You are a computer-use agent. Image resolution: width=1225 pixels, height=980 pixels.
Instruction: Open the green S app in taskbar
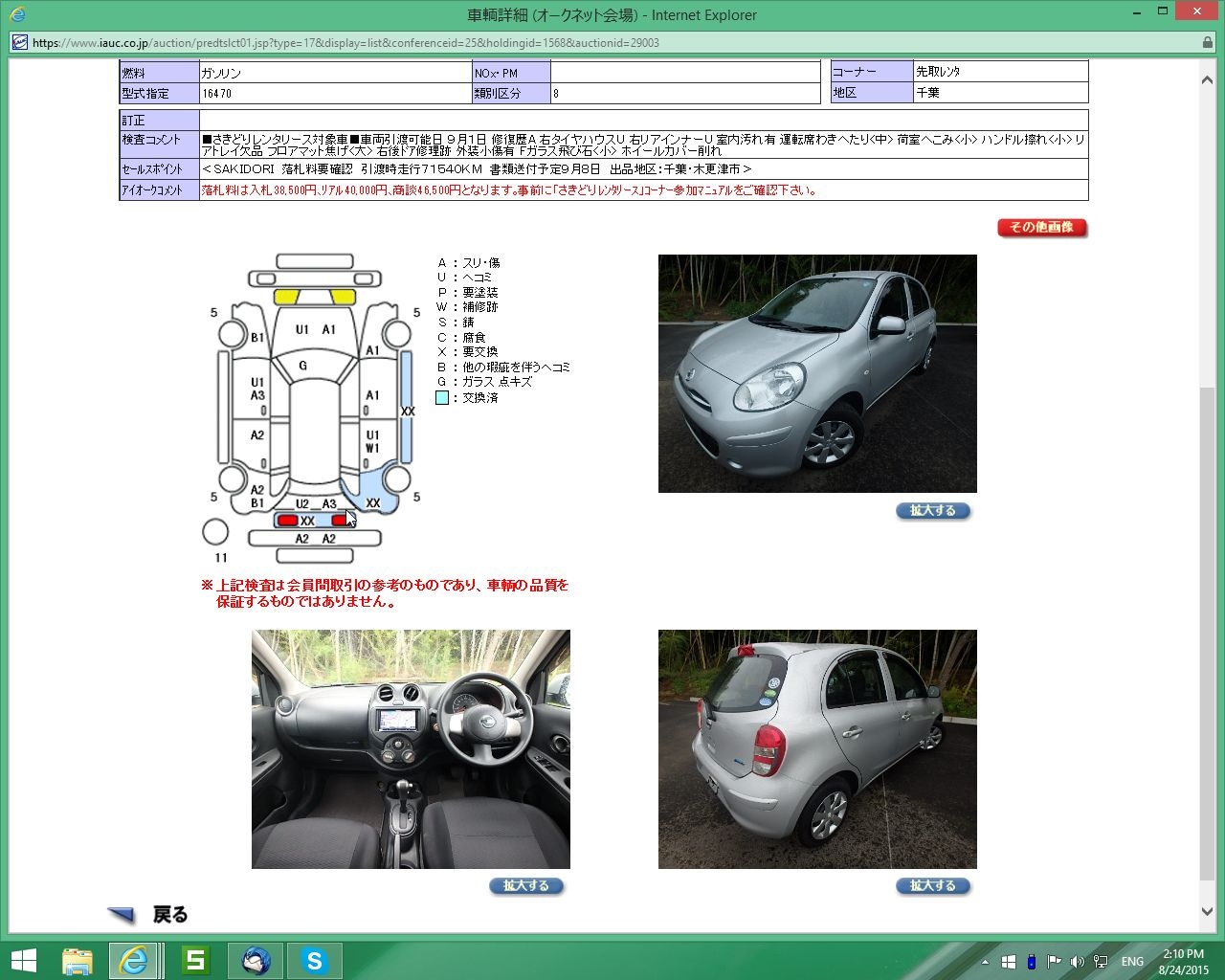(195, 961)
